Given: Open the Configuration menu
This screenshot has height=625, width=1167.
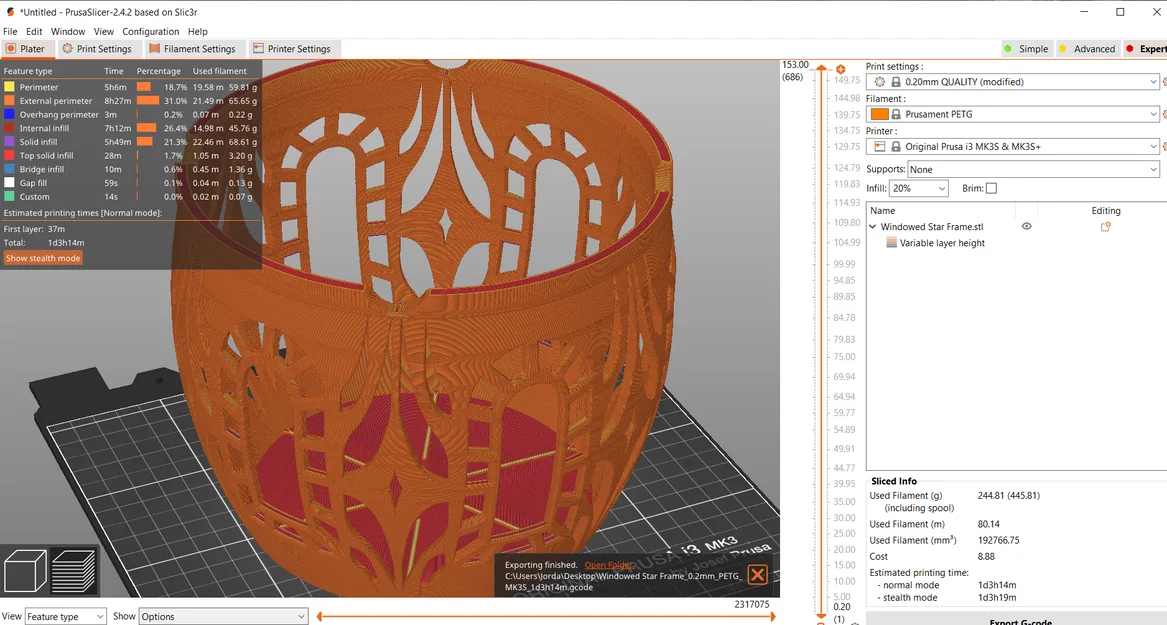Looking at the screenshot, I should (x=150, y=32).
